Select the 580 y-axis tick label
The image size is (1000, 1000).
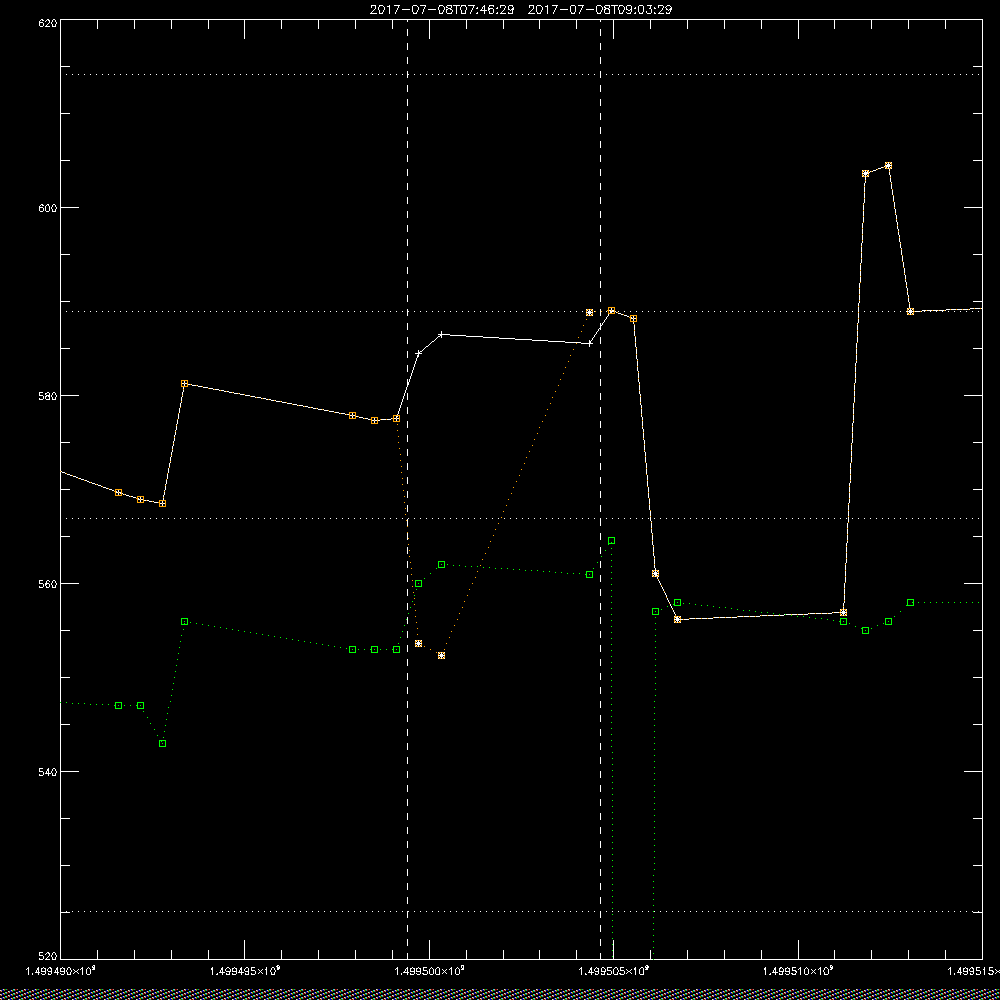49,395
